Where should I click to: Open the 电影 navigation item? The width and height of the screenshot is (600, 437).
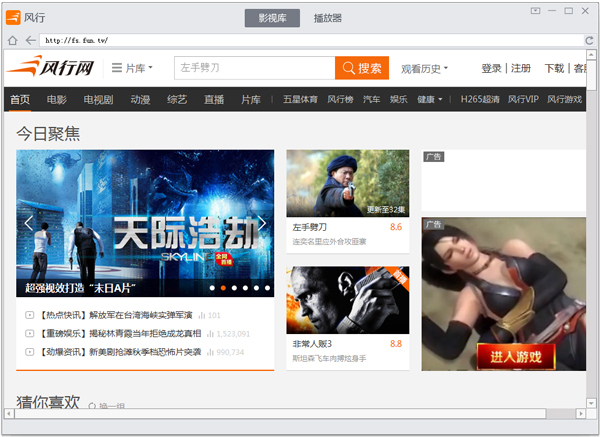tap(57, 99)
